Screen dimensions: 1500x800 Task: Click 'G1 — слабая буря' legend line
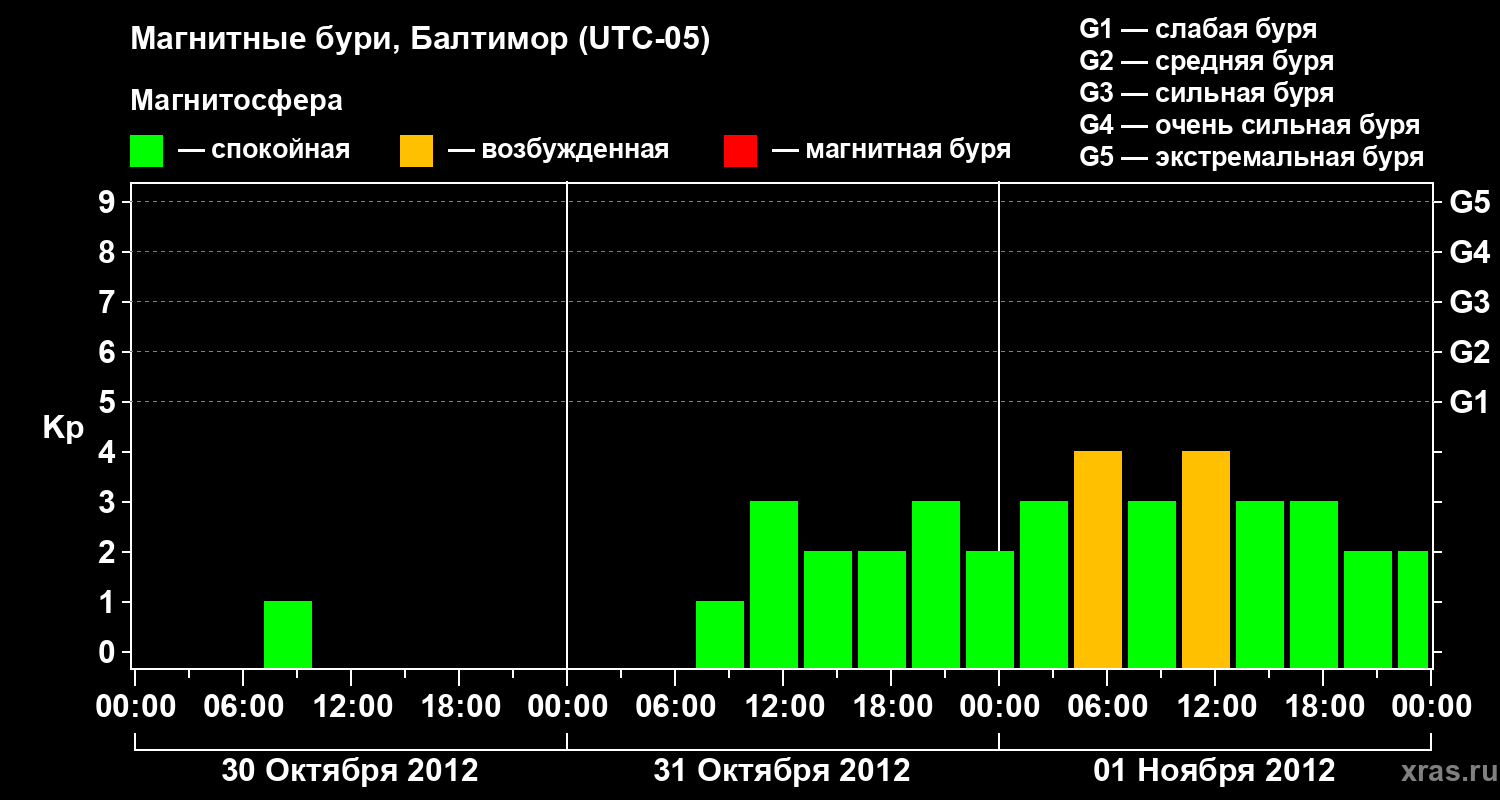pos(1198,29)
